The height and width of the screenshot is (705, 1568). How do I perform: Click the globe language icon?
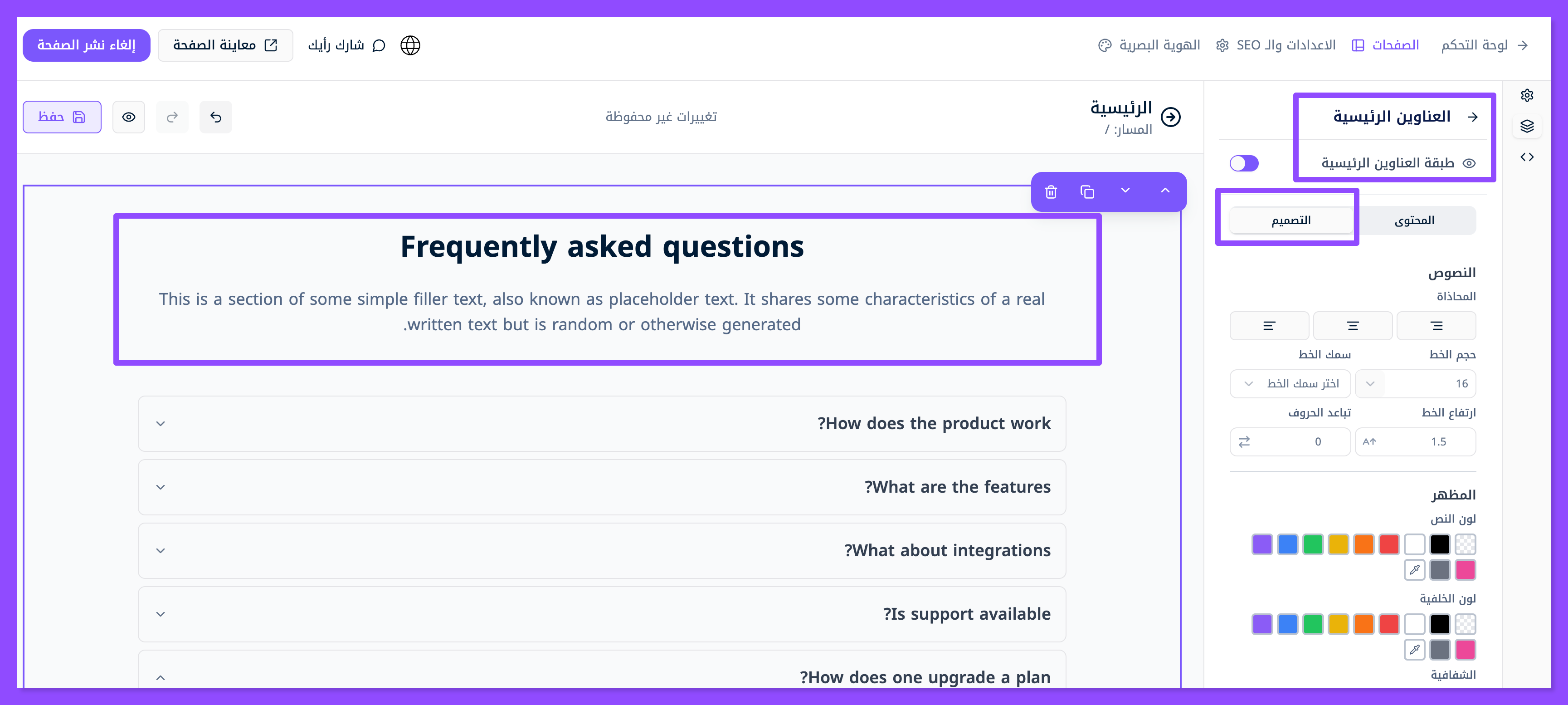(410, 45)
